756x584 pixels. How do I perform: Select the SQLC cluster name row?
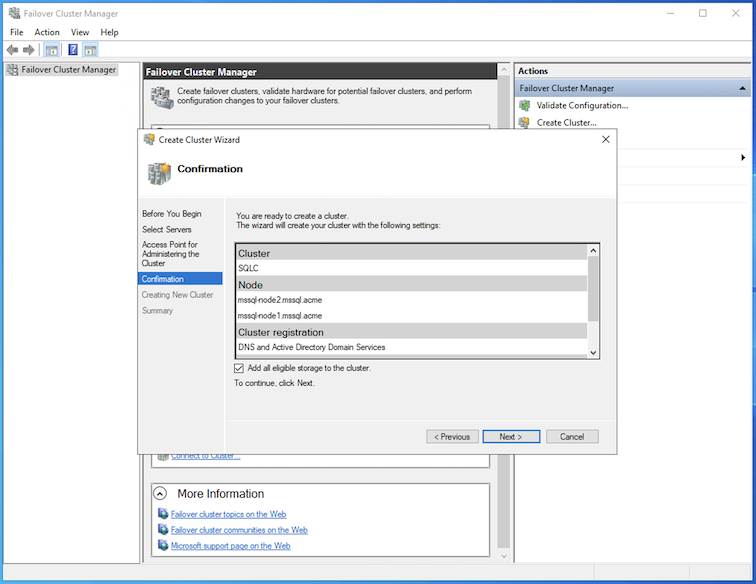tap(412, 269)
